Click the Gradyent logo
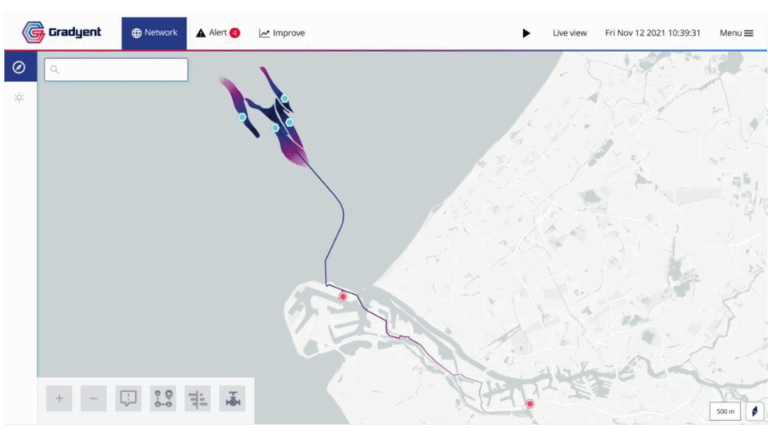The width and height of the screenshot is (768, 432). 63,33
